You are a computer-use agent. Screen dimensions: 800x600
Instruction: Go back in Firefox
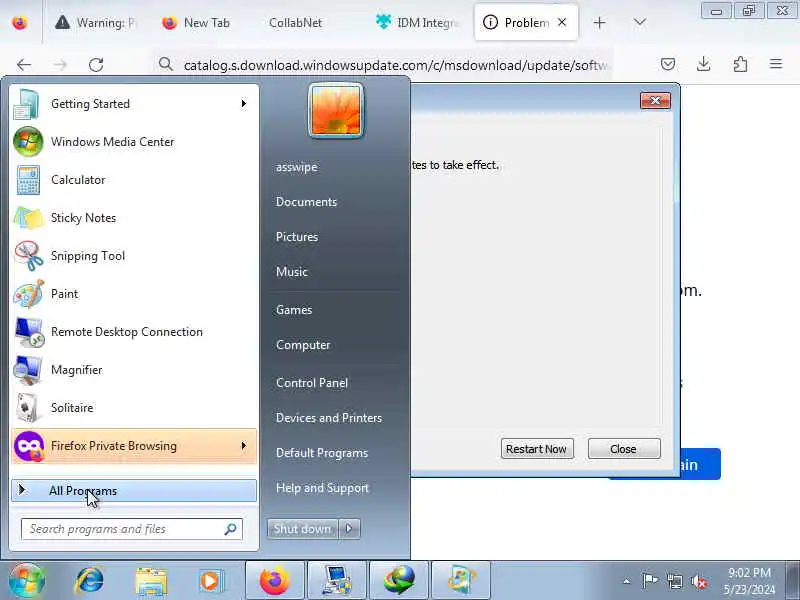click(x=23, y=65)
